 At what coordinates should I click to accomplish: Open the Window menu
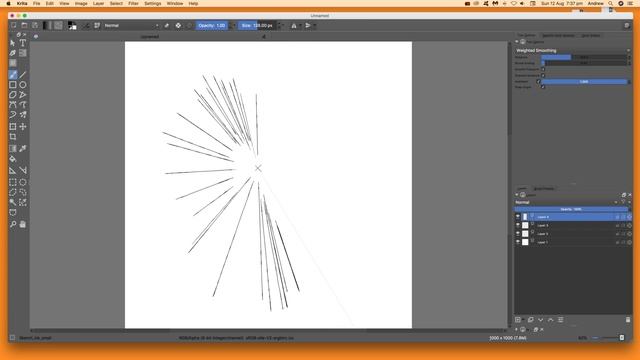pos(175,3)
